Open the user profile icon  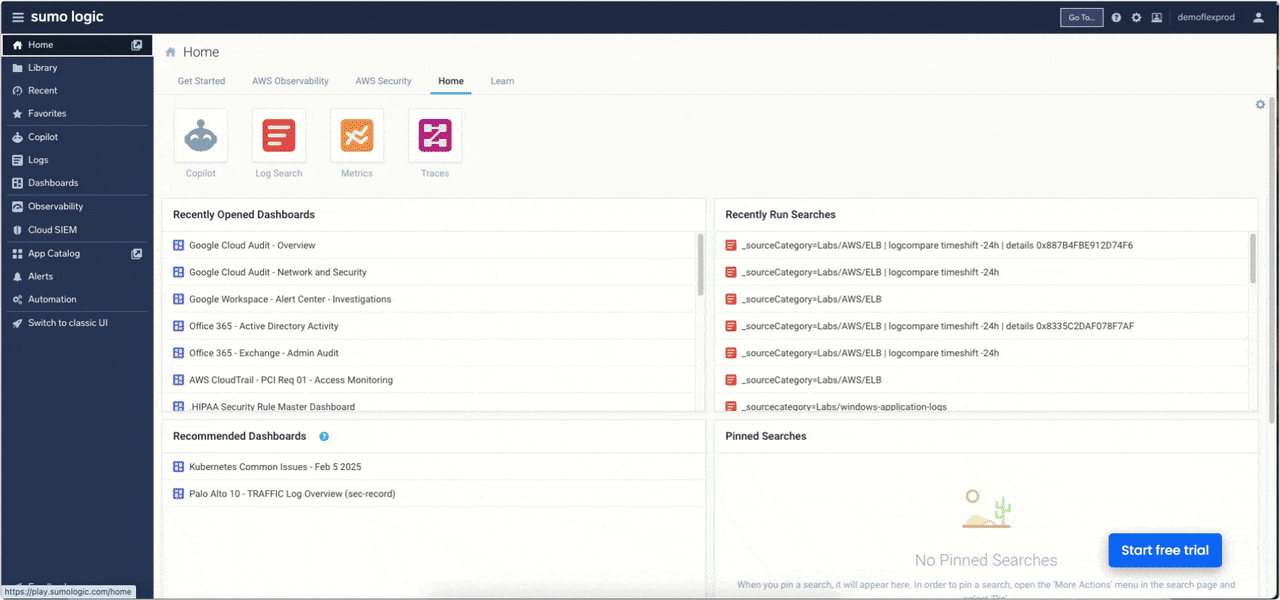(x=1258, y=18)
